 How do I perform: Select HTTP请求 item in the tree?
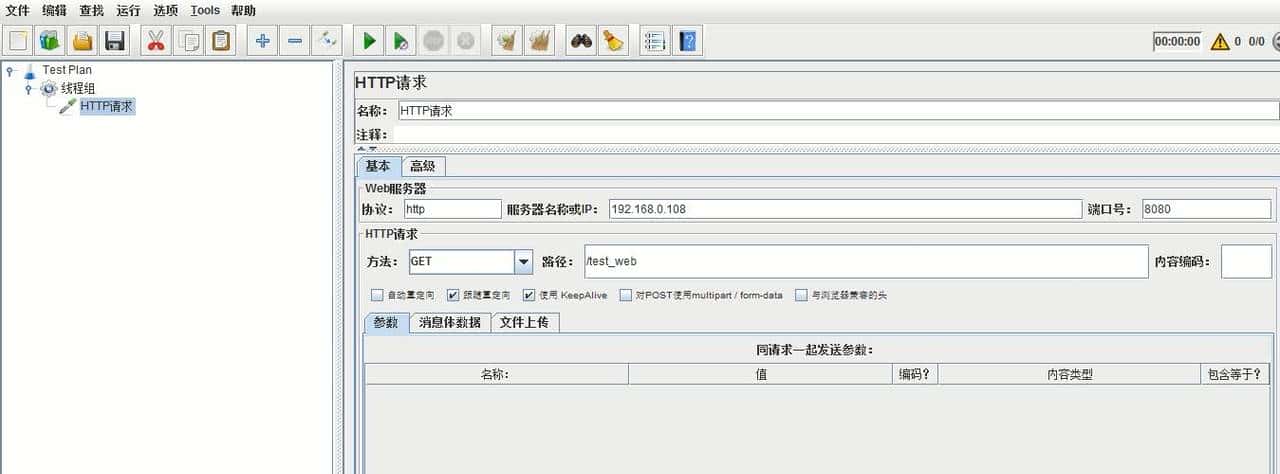106,106
